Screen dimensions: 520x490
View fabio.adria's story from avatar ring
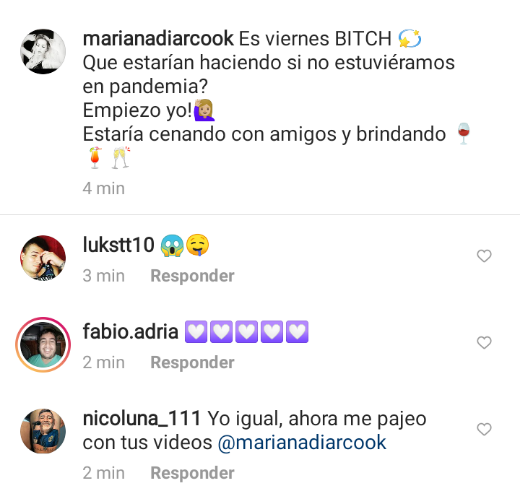pyautogui.click(x=43, y=344)
